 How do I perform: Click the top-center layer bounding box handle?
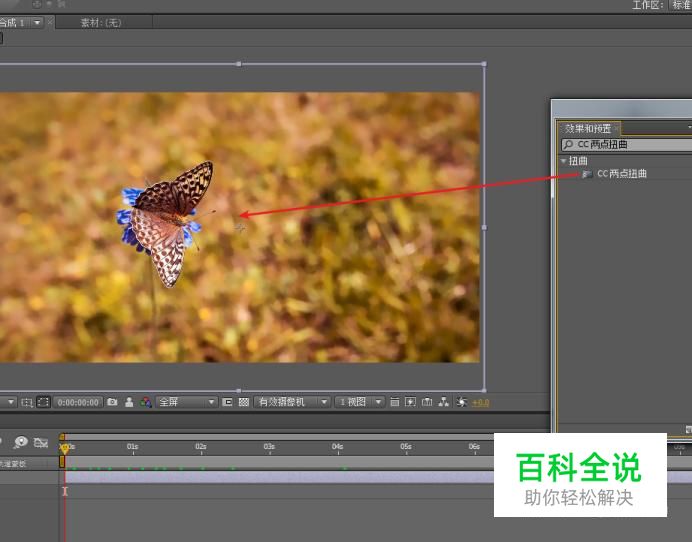point(239,64)
